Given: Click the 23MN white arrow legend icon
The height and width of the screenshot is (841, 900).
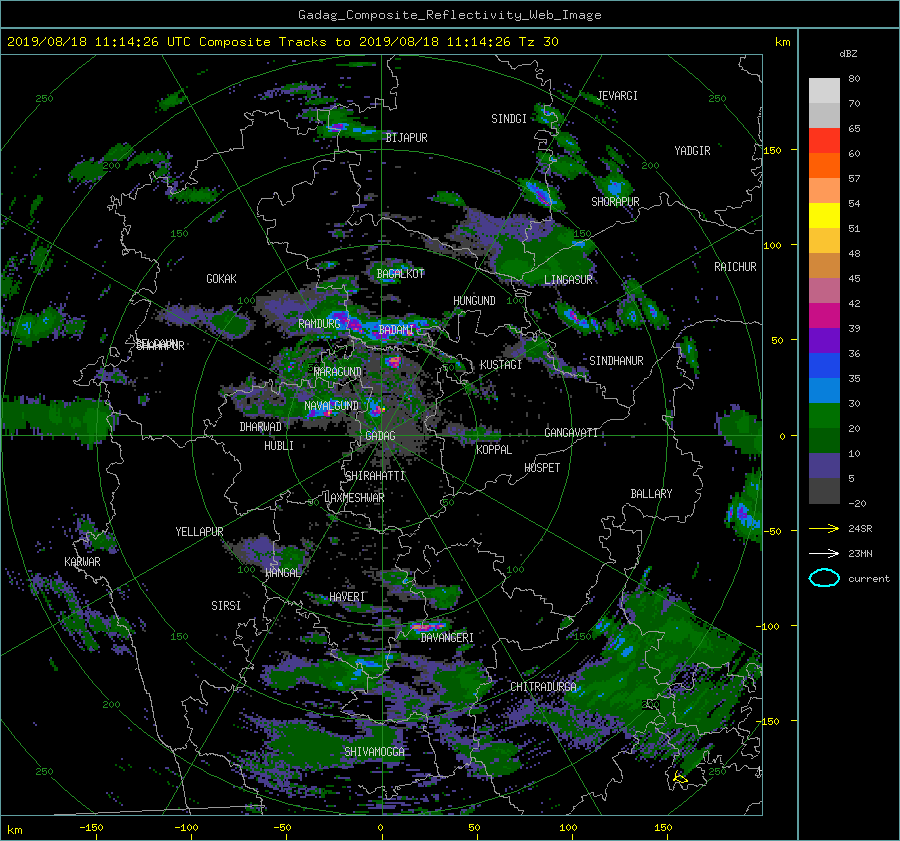Looking at the screenshot, I should point(824,553).
